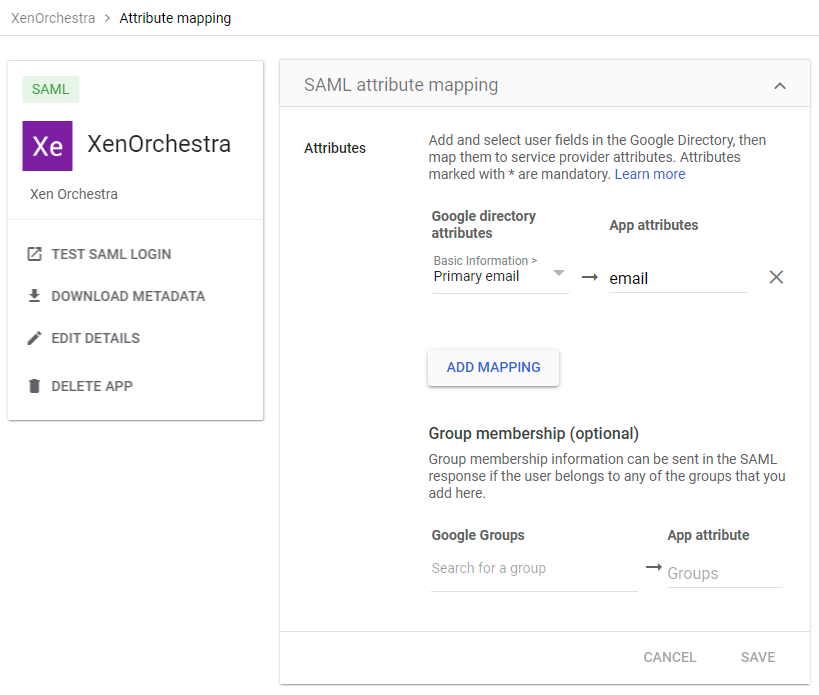This screenshot has height=695, width=819.
Task: Choose Delete App in the side panel
Action: (92, 386)
